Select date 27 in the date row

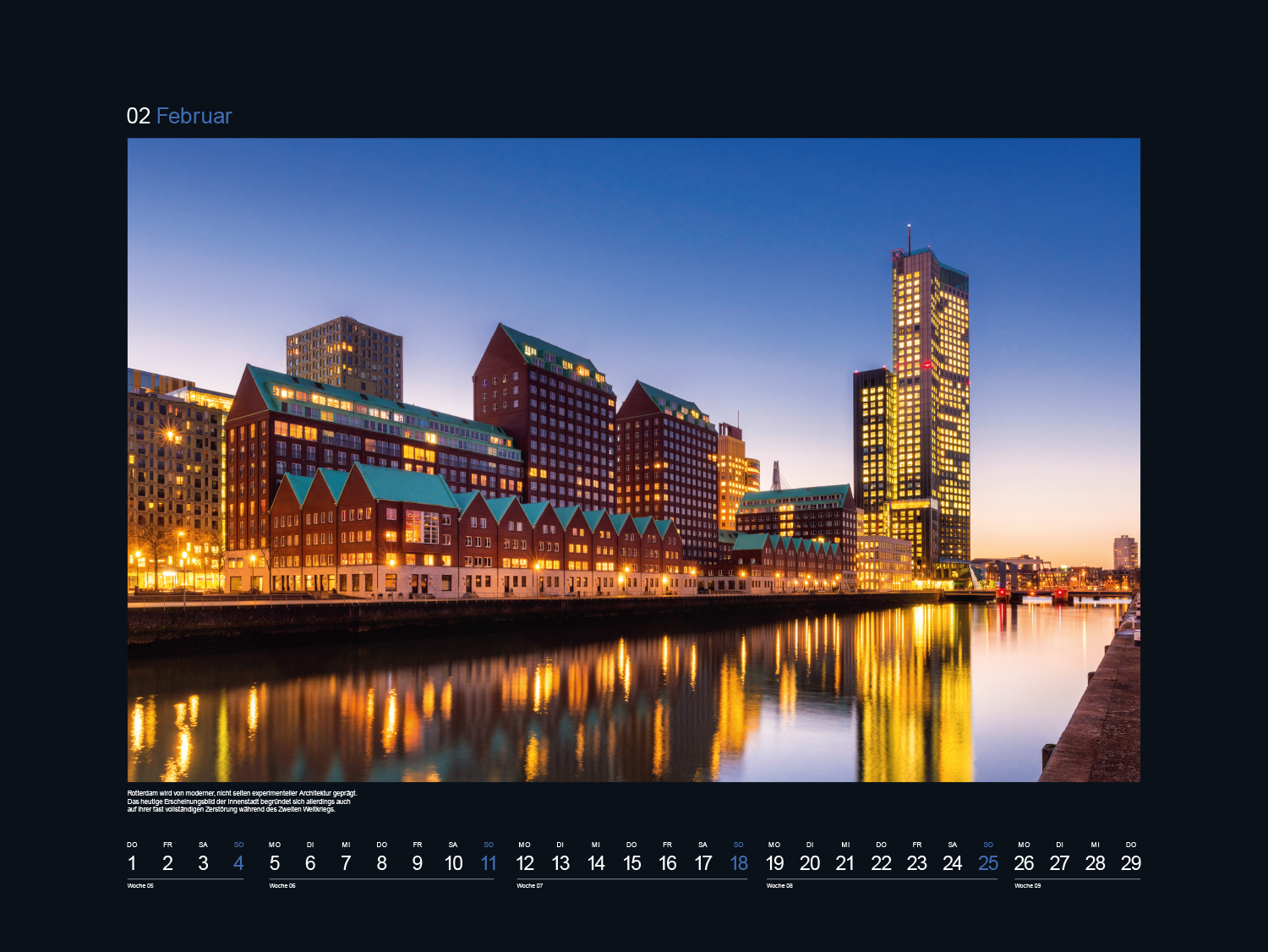point(1059,863)
